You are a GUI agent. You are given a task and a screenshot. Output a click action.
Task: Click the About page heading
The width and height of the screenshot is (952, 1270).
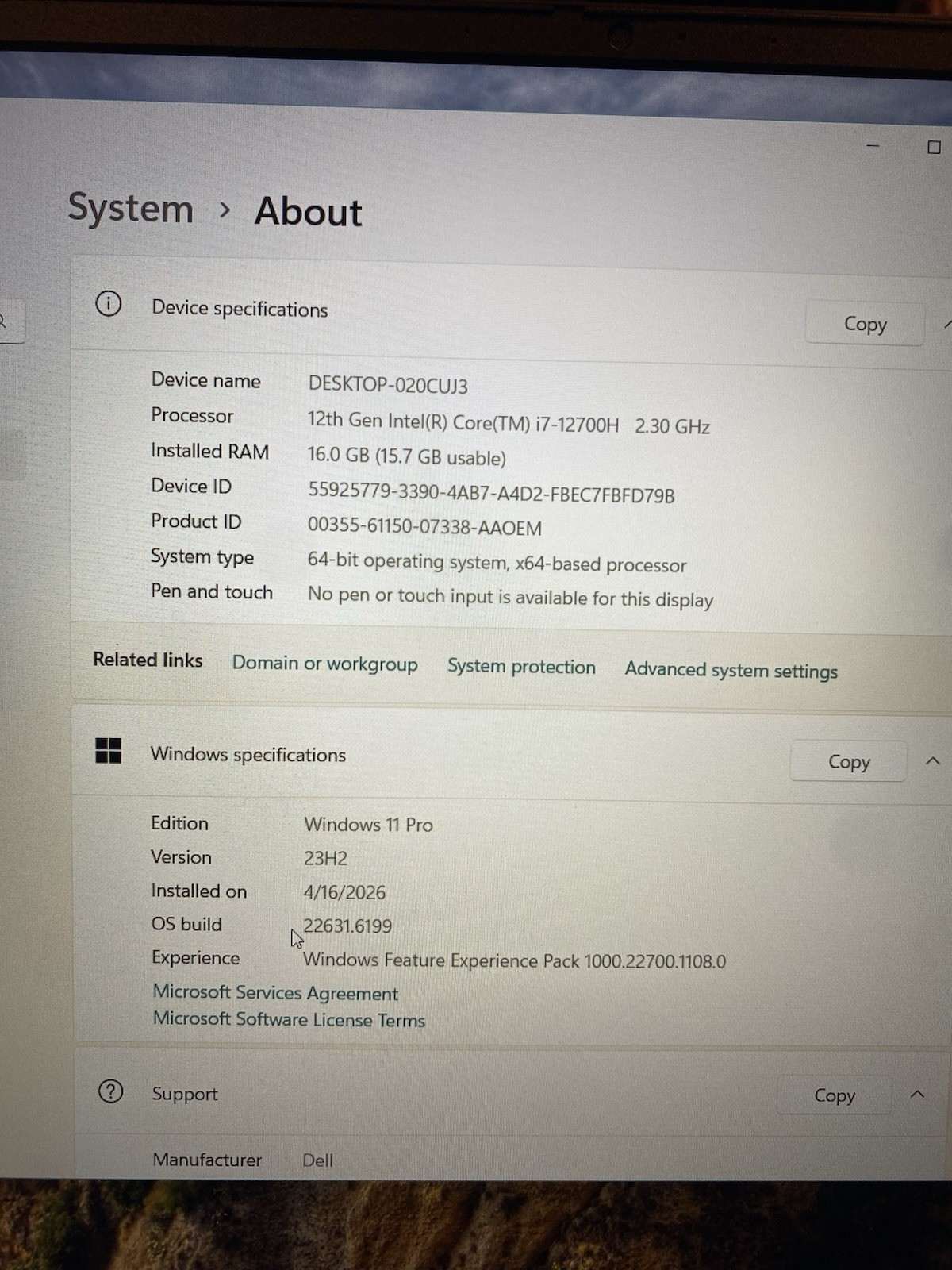(x=308, y=212)
